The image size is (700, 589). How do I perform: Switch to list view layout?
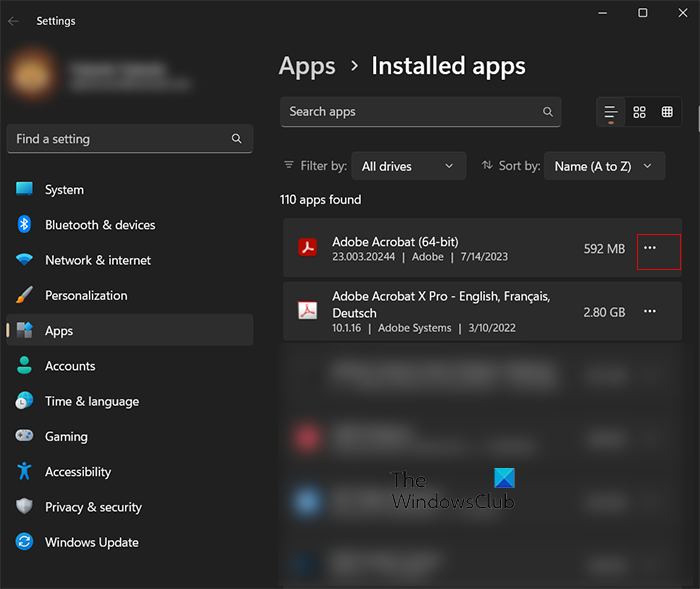[x=610, y=112]
